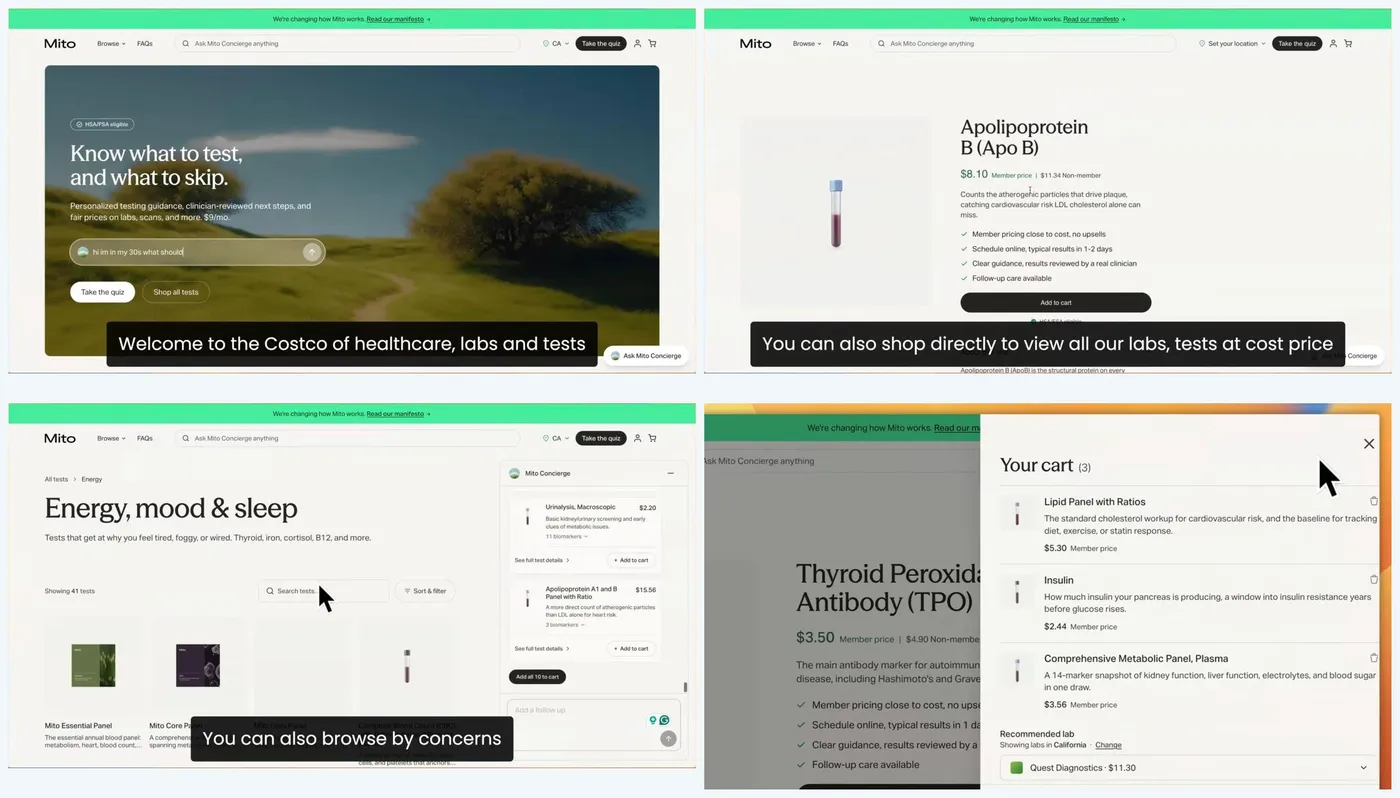See full test details for Urinalysis, Macroscopic
1400x798 pixels.
pyautogui.click(x=541, y=560)
